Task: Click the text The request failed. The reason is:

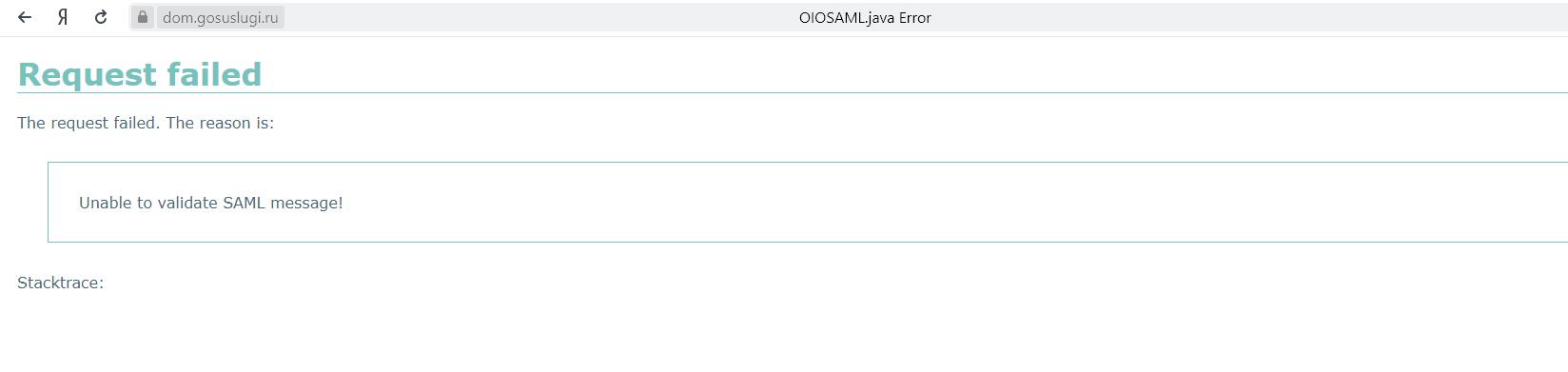Action: pyautogui.click(x=146, y=123)
